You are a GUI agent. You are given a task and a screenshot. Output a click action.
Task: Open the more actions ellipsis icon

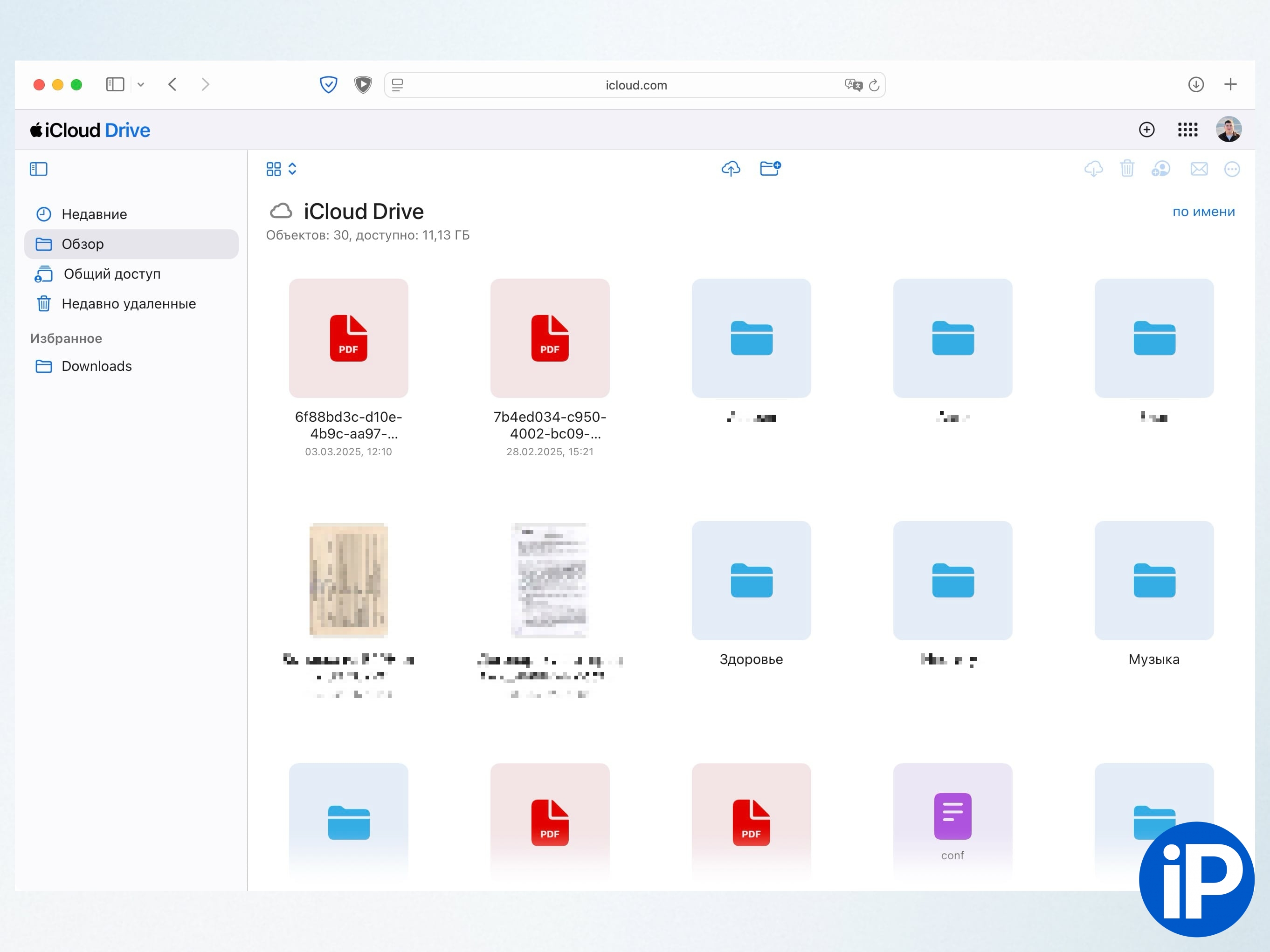(1232, 169)
